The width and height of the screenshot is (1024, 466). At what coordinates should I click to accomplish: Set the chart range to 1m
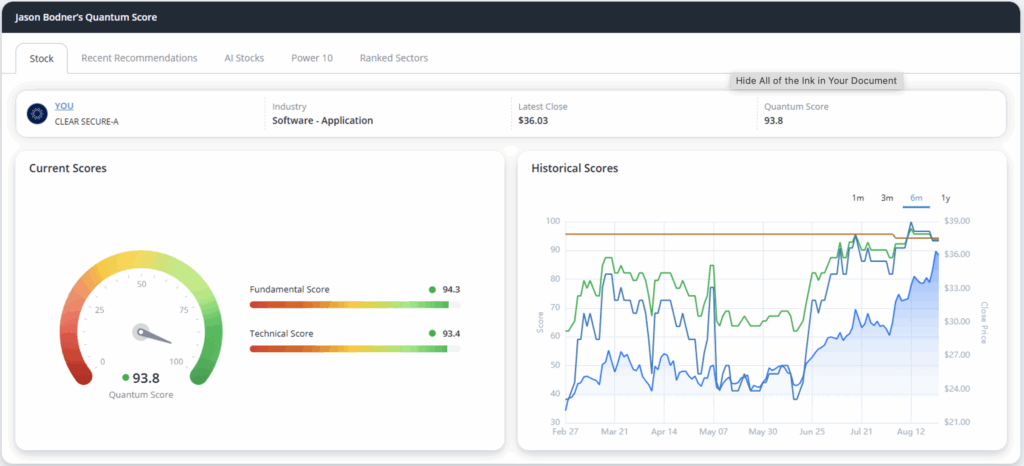pyautogui.click(x=858, y=198)
